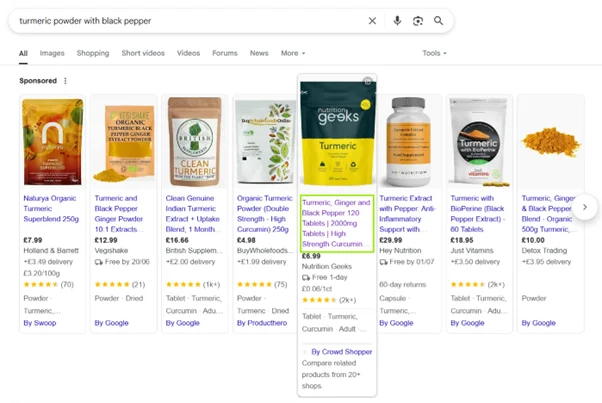The height and width of the screenshot is (403, 602).
Task: Click the Vegishake organic powder product image
Action: [124, 144]
